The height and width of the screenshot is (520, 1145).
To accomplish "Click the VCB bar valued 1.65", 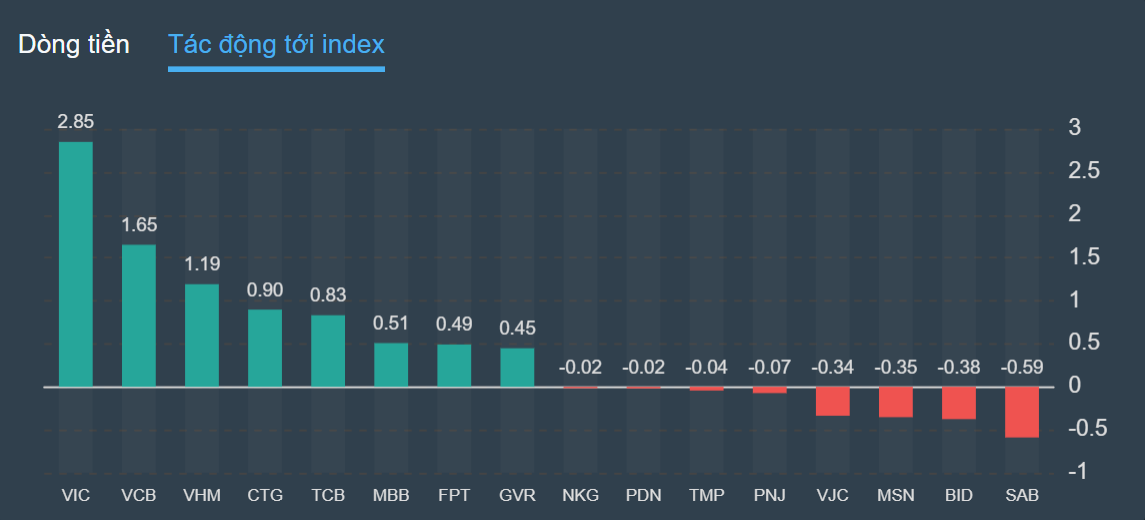I will click(139, 316).
